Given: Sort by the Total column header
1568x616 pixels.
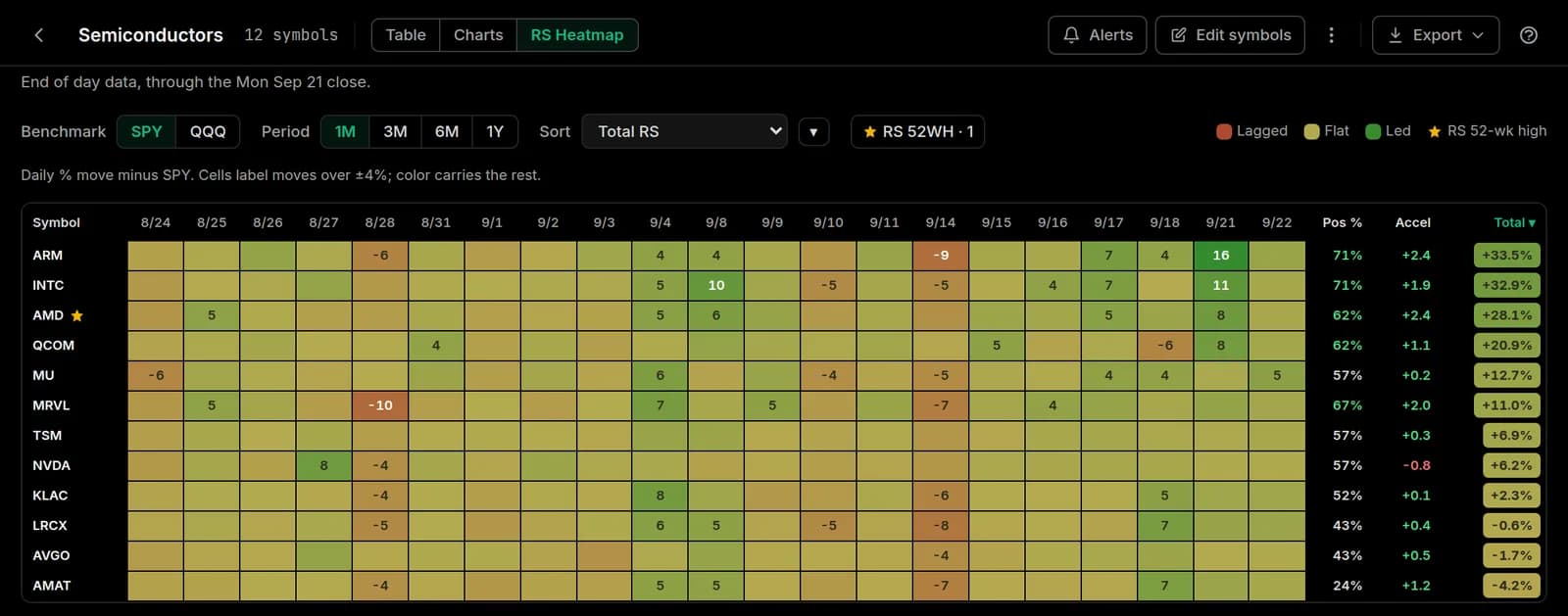Looking at the screenshot, I should click(x=1514, y=222).
